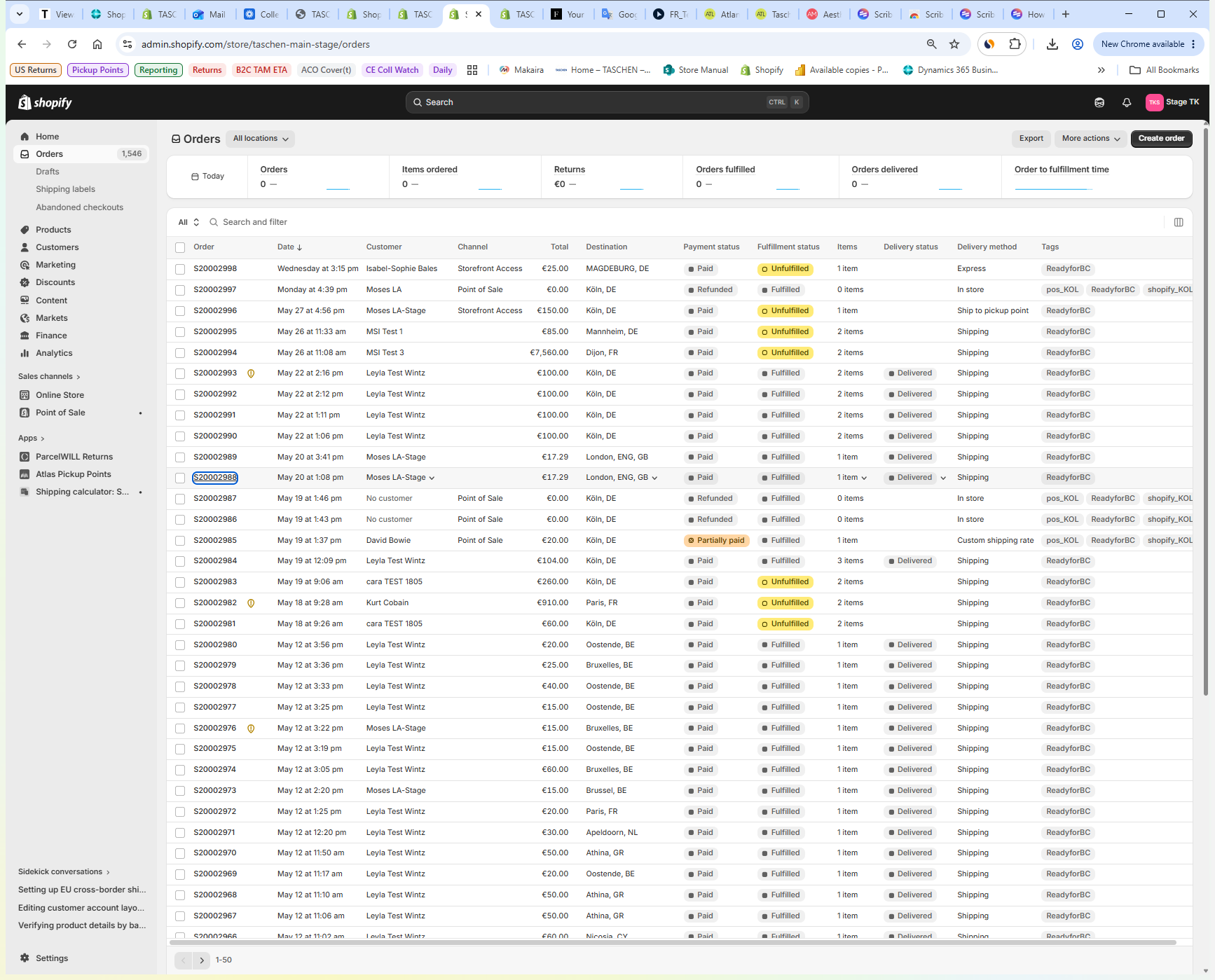Click the risk warning icon on order S20002993
The height and width of the screenshot is (980, 1215).
(251, 373)
